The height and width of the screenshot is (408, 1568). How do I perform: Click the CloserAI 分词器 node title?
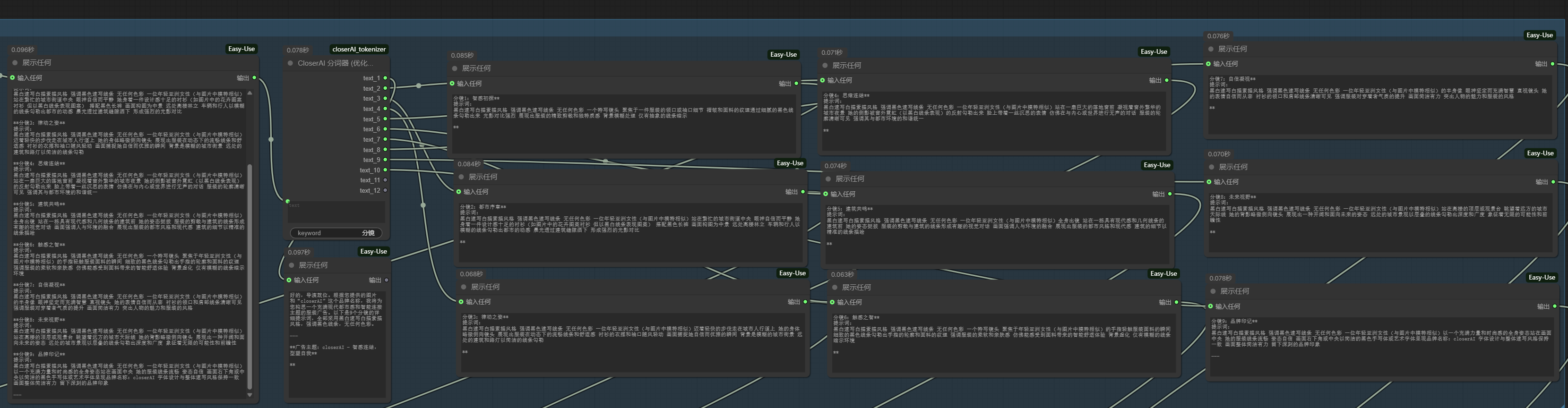coord(336,63)
